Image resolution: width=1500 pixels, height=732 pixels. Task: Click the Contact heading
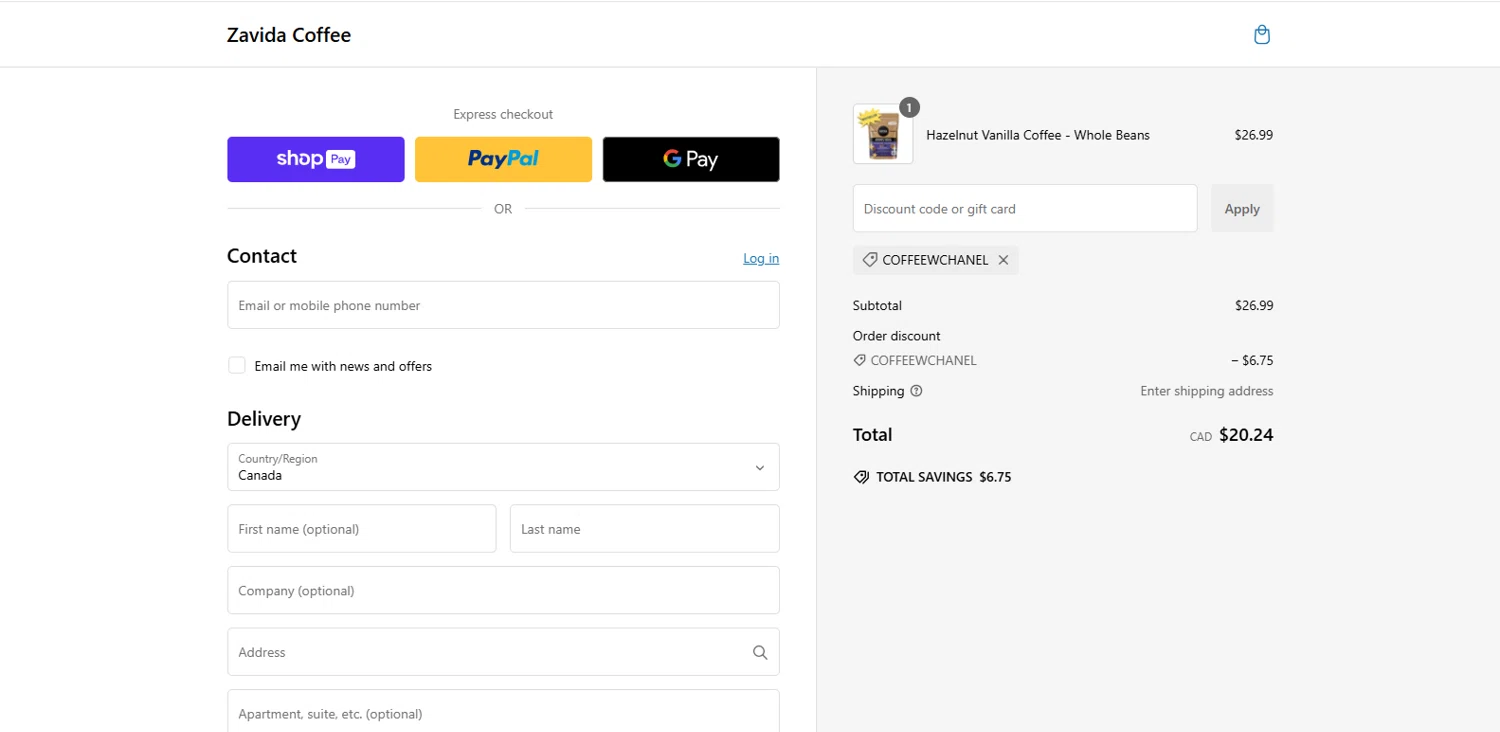[x=262, y=256]
